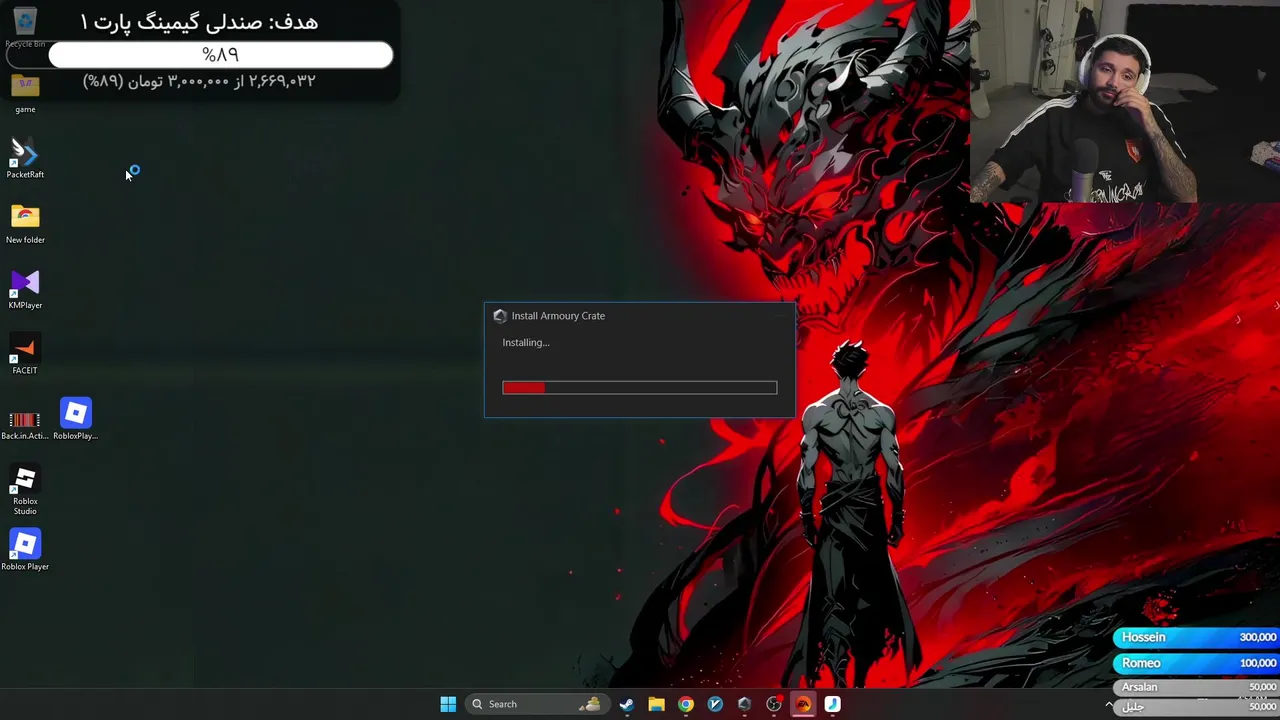Open the New folder desktop icon
This screenshot has height=720, width=1280.
(x=25, y=223)
